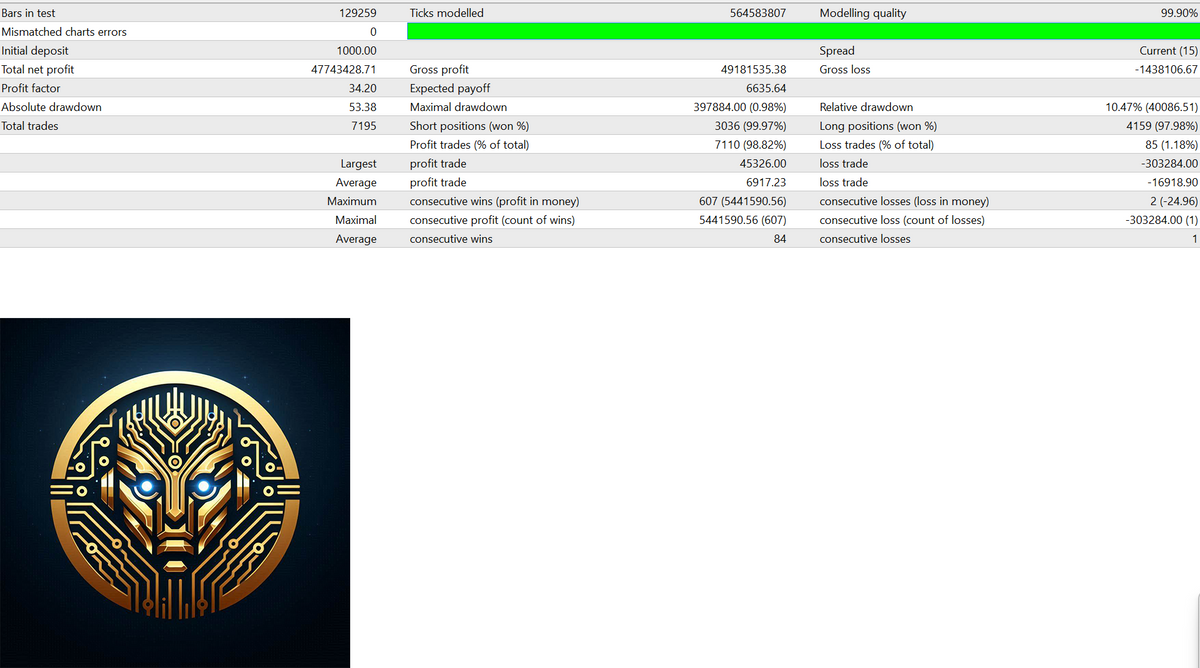Click the Total trades value 7195
Screen dimensions: 1200x668
[x=363, y=126]
